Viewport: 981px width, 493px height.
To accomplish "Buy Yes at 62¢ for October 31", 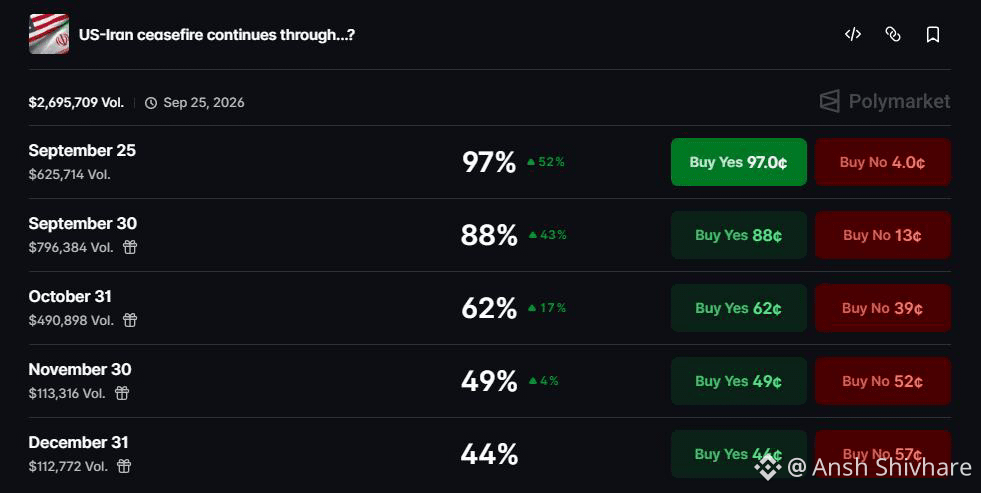I will pos(739,308).
